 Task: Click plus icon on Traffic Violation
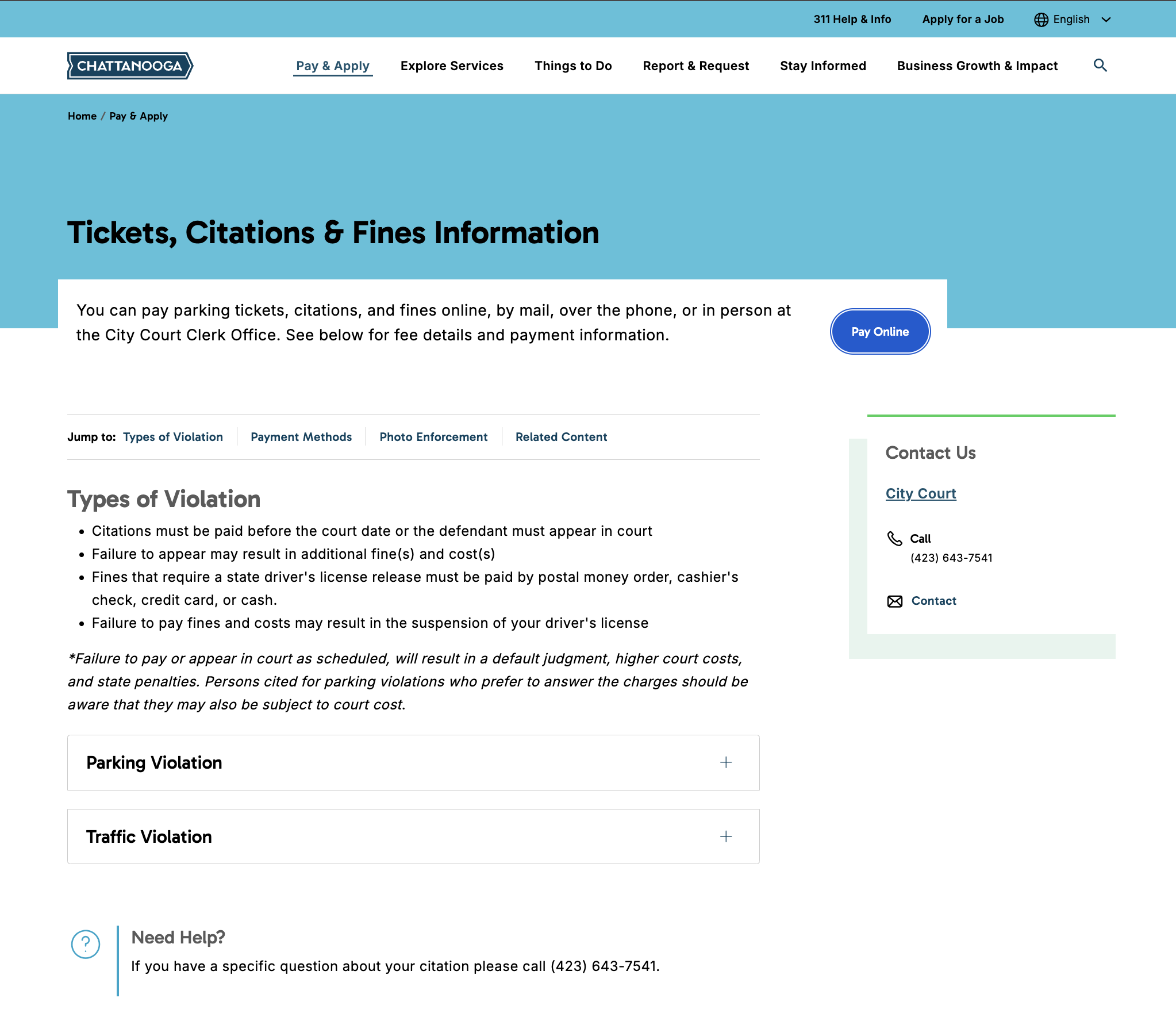725,837
